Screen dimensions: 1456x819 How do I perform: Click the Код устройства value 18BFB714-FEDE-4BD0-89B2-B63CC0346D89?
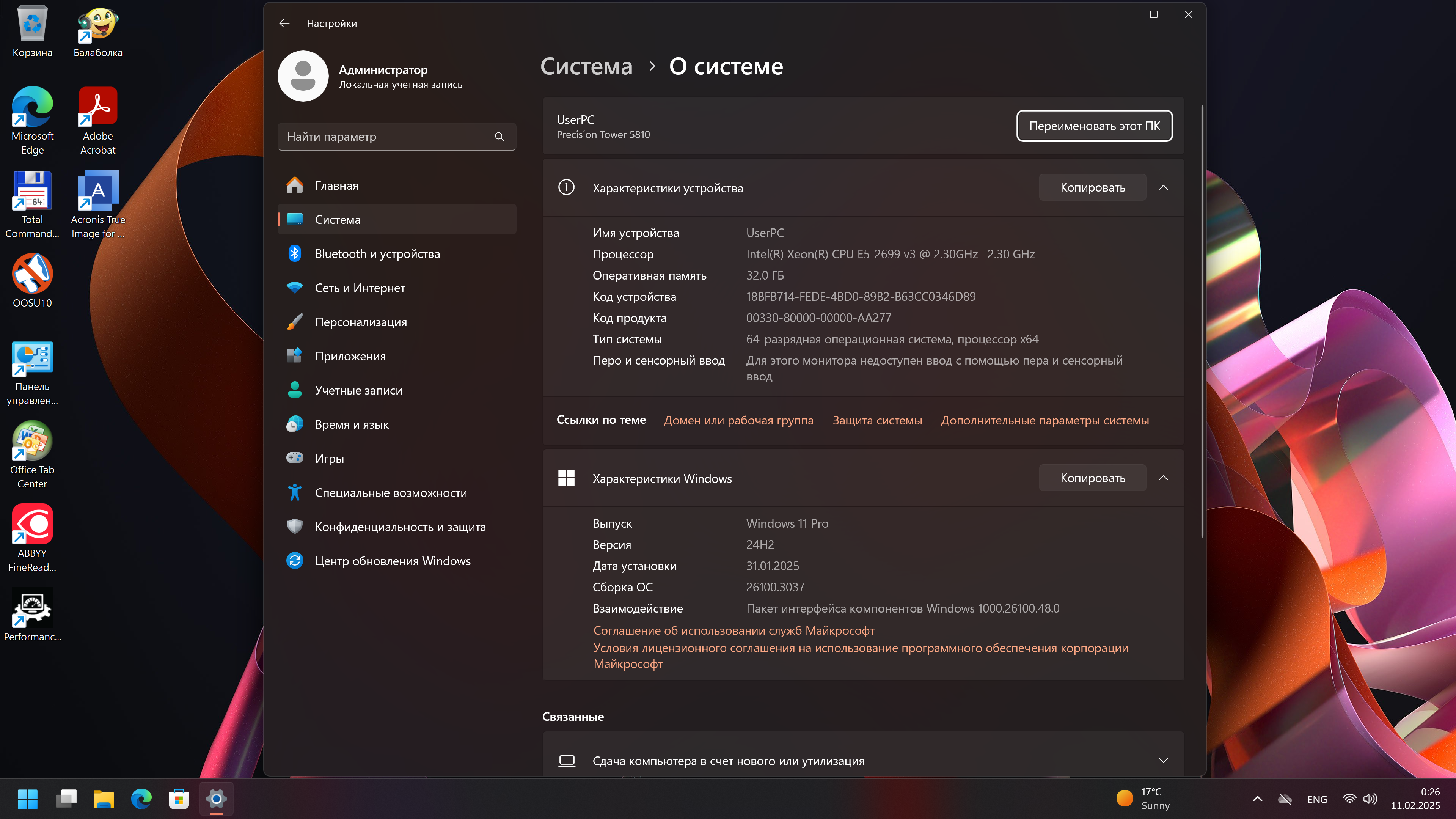point(861,296)
